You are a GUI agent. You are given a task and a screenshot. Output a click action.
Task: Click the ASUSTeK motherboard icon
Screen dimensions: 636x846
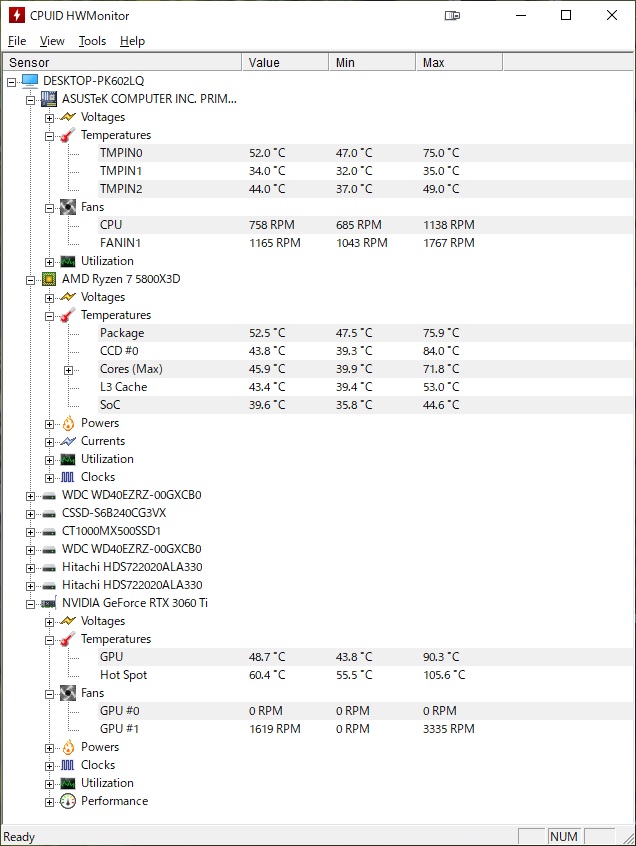[x=49, y=99]
